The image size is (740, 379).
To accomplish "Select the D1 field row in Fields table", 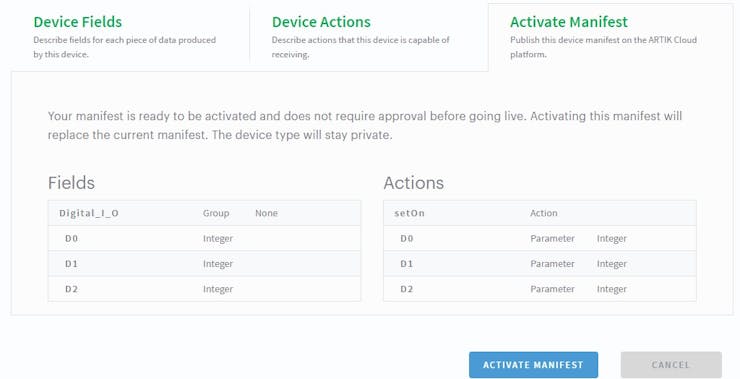I will pos(204,264).
